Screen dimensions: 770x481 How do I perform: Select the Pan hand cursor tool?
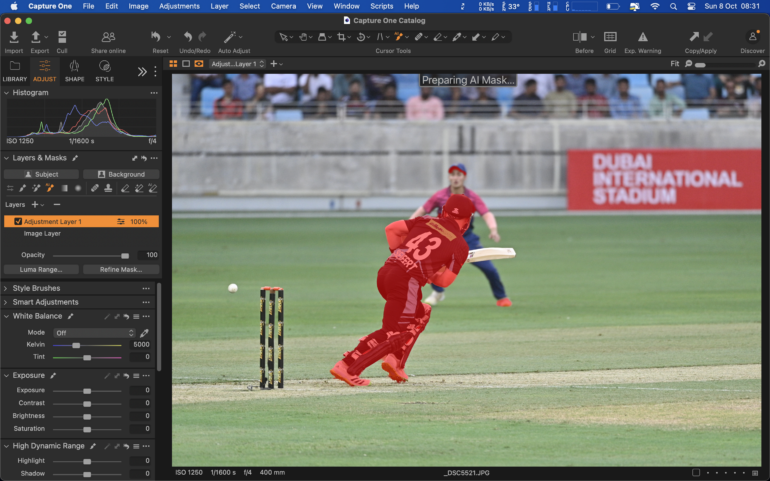click(303, 37)
